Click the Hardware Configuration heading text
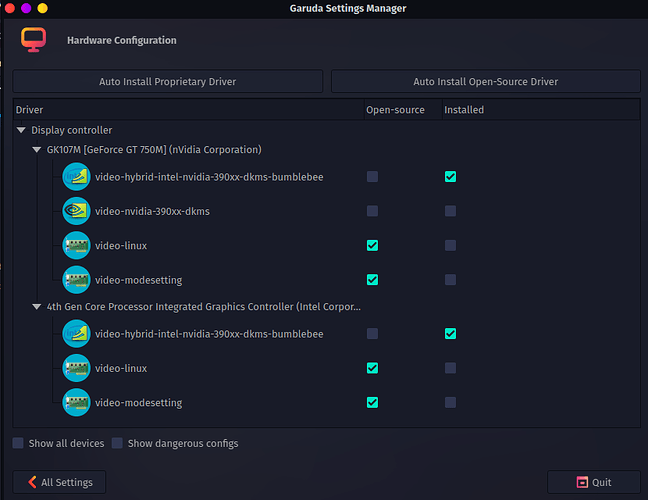Screen dimensions: 648x500 122,40
